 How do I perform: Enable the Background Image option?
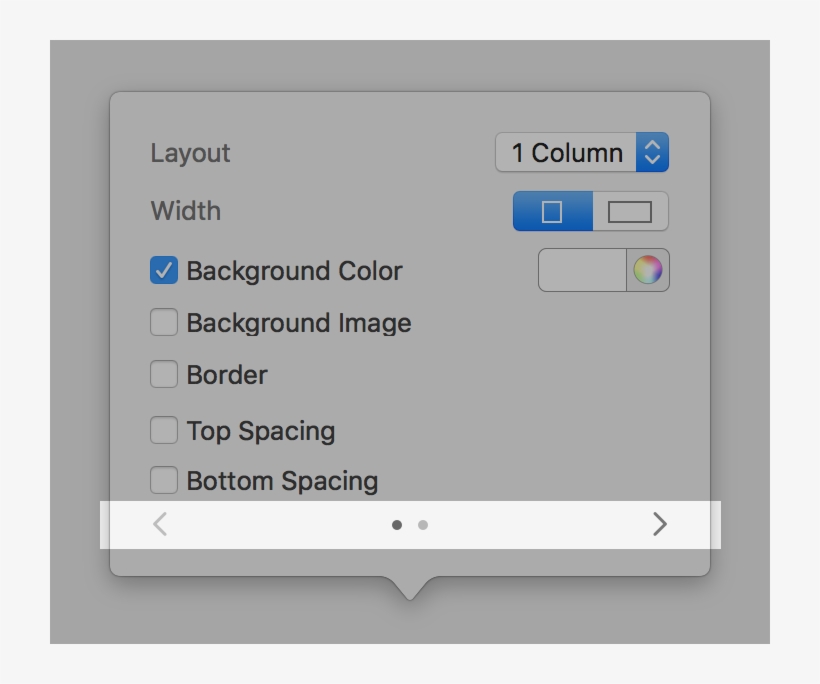pos(163,322)
